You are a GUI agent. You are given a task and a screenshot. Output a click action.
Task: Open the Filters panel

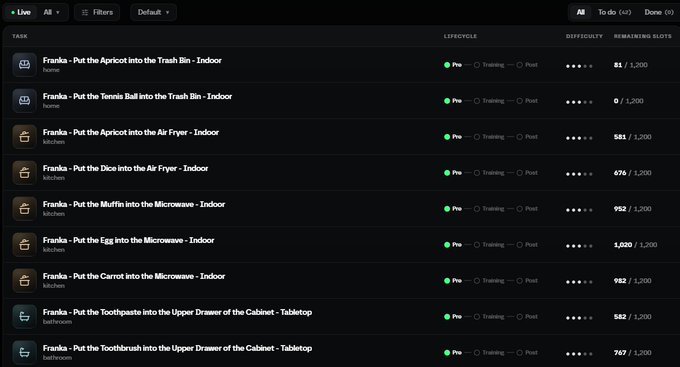click(x=97, y=12)
